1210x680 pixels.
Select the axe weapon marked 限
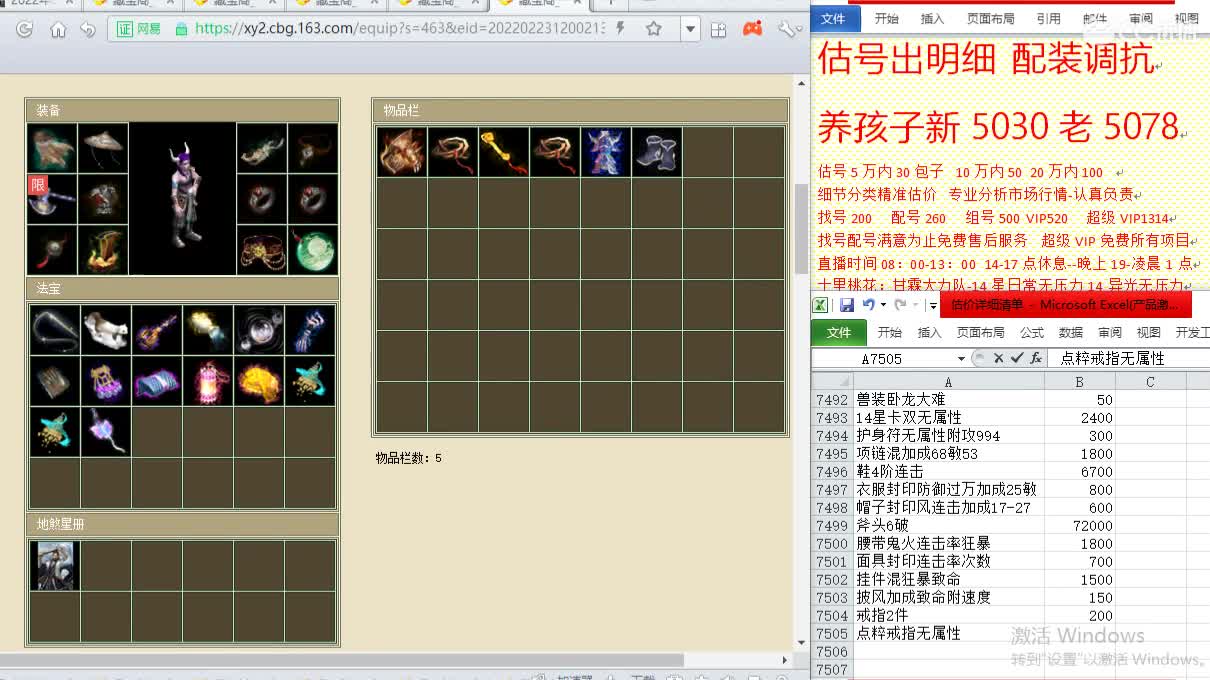(52, 199)
